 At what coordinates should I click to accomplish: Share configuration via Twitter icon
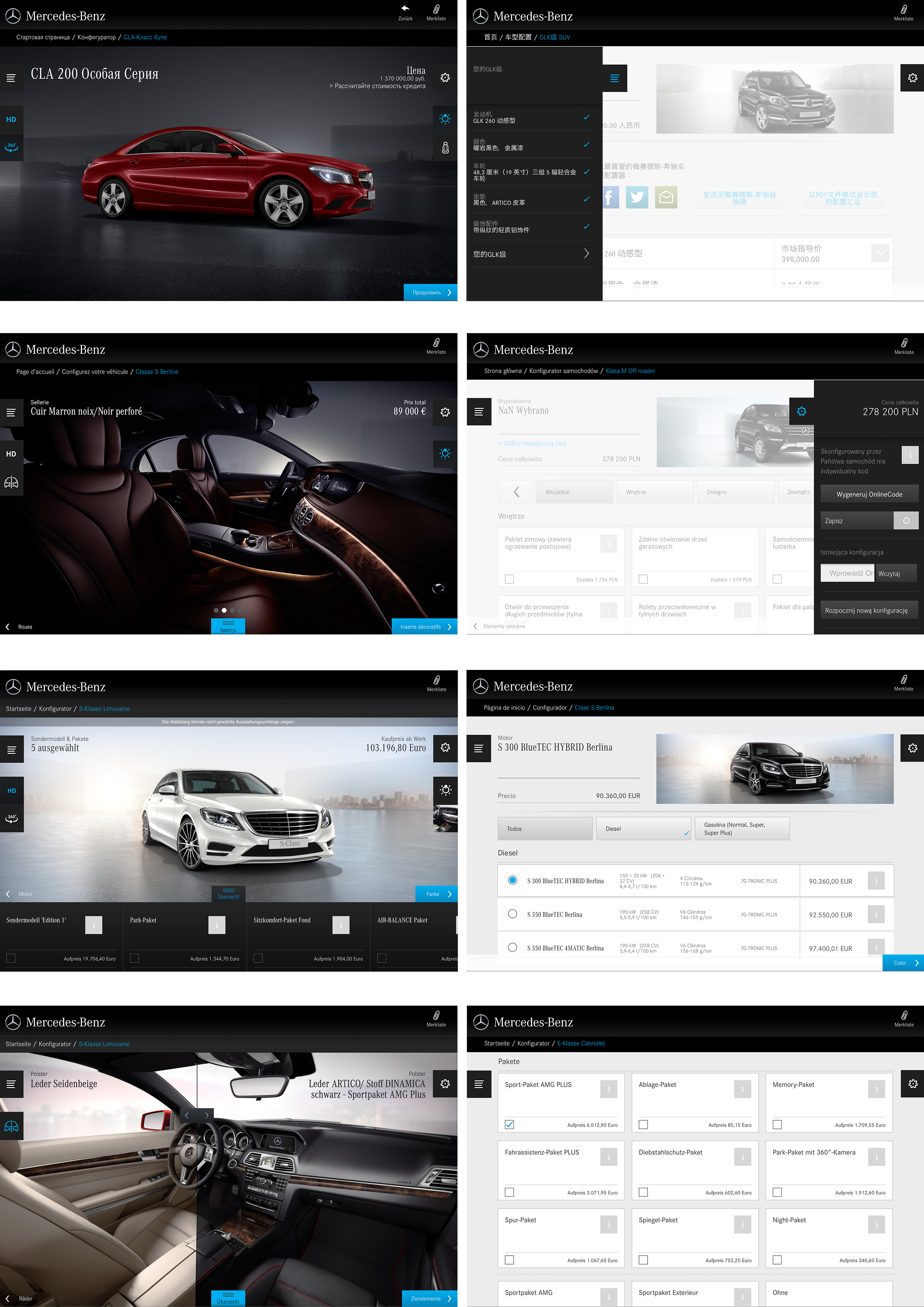pos(636,197)
